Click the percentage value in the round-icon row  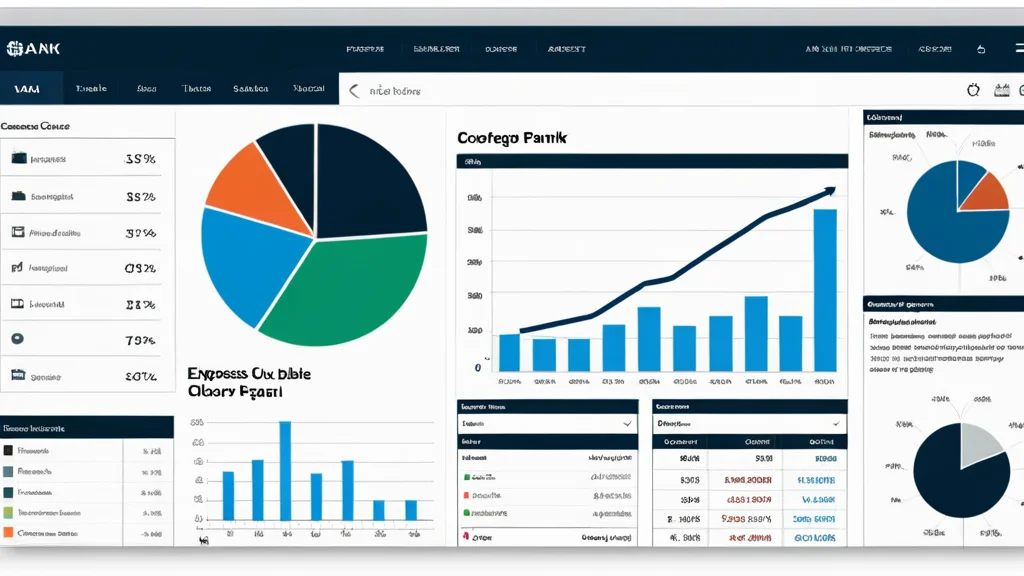[140, 340]
